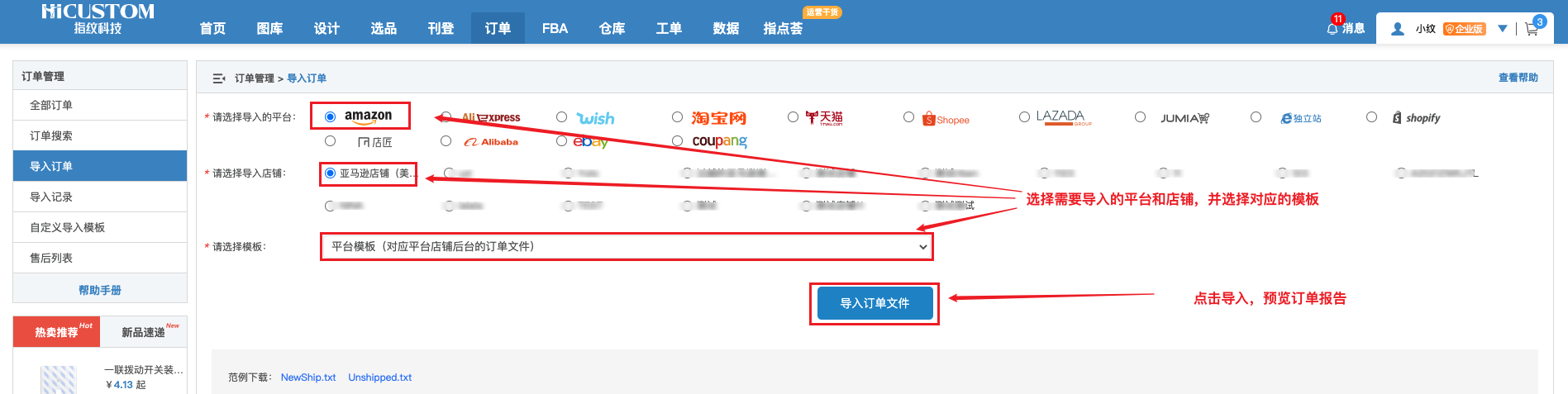The width and height of the screenshot is (1568, 394).
Task: Switch to the 新品速递 tab
Action: point(144,332)
